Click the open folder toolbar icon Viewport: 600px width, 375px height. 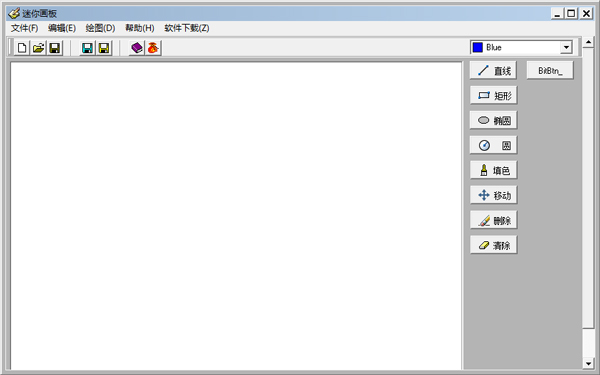[38, 48]
